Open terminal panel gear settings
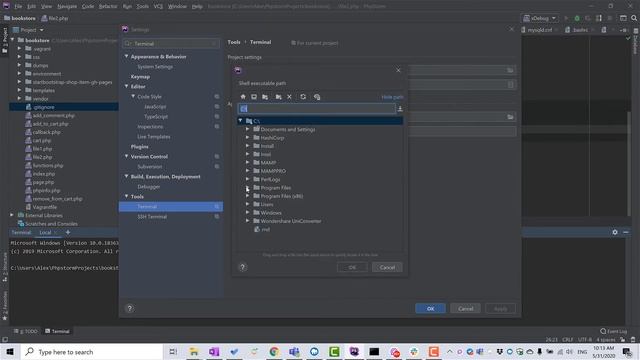 click(x=615, y=232)
